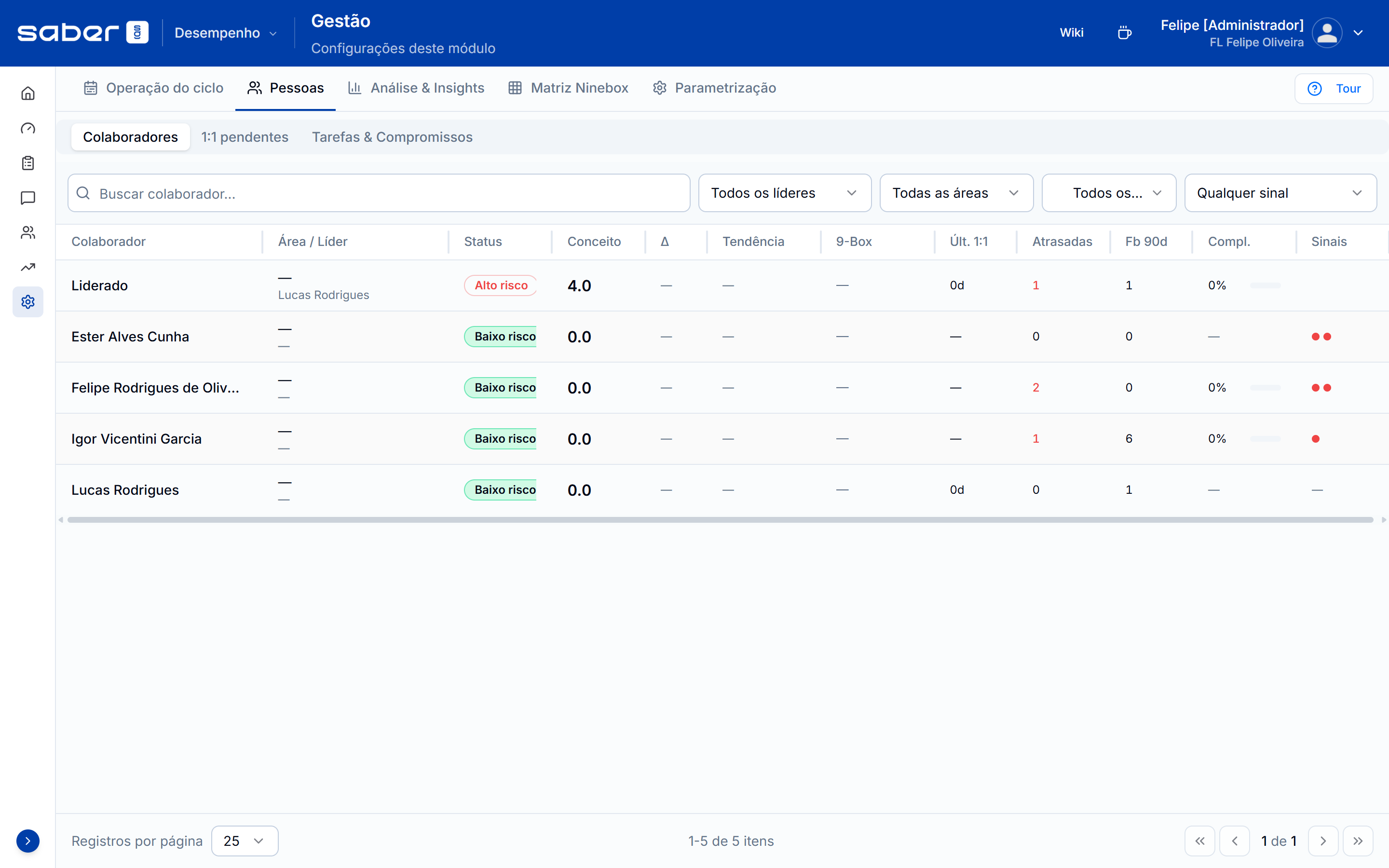Switch to Parametrização tab
This screenshot has height=868, width=1389.
[715, 88]
